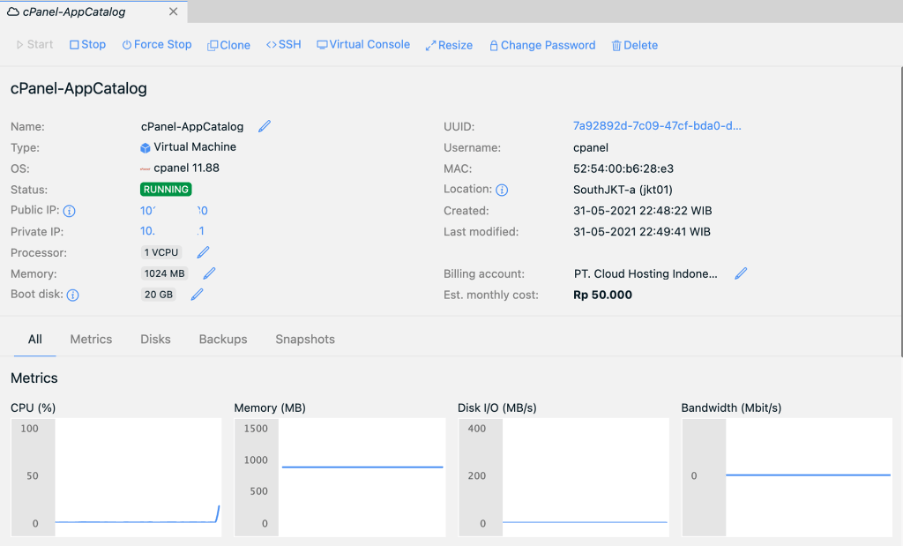Click the Bandwidth (Mbit/s) chart
The height and width of the screenshot is (546, 904).
click(x=787, y=477)
